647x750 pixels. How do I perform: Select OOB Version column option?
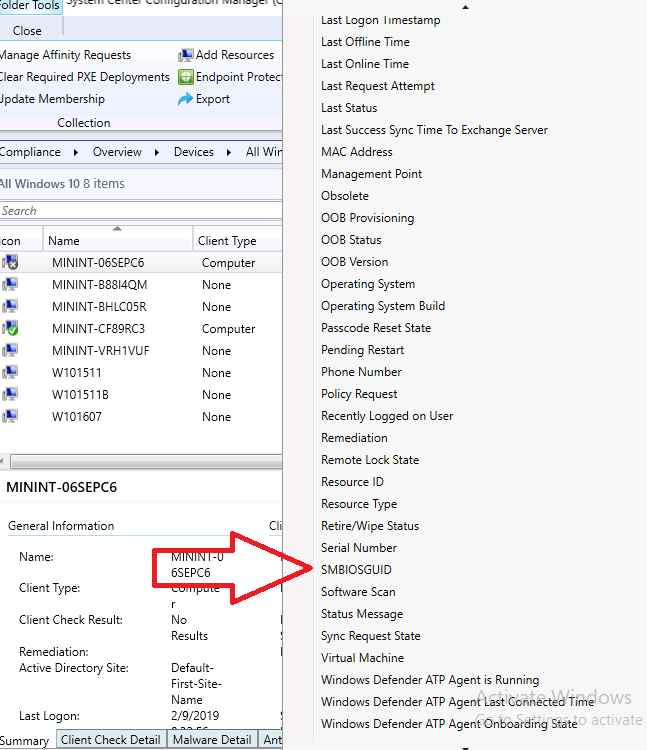click(354, 262)
